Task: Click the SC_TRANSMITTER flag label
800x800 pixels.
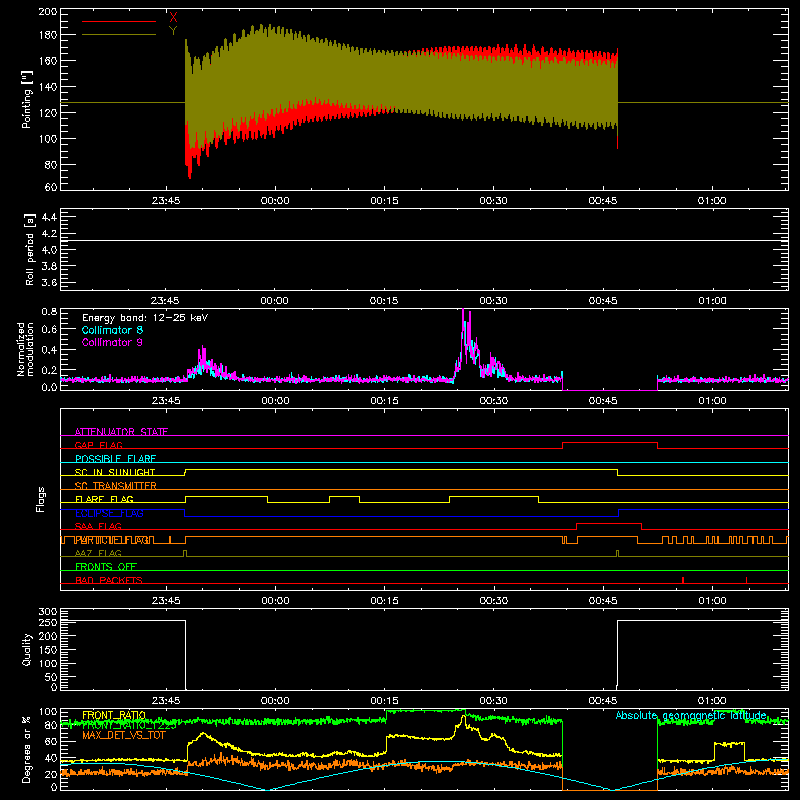Action: tap(115, 485)
